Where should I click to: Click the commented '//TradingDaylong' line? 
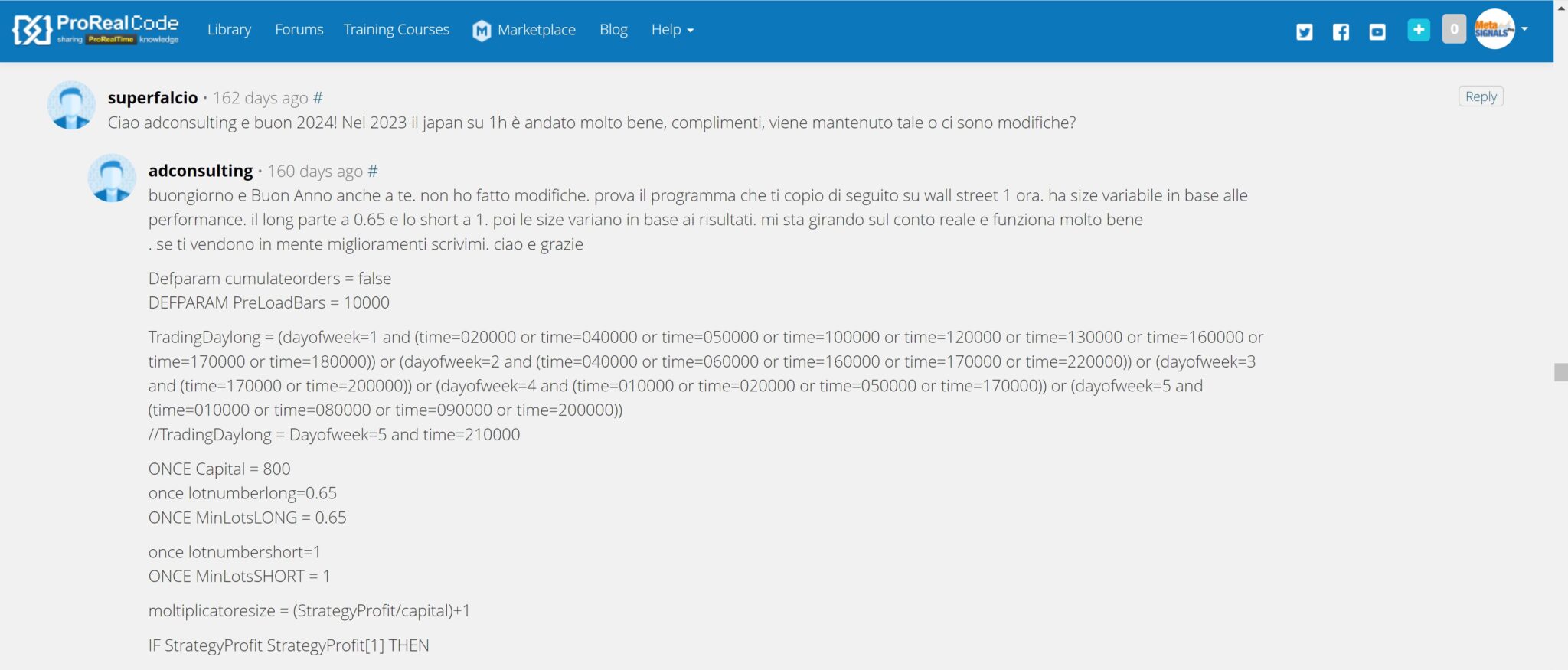coord(334,435)
